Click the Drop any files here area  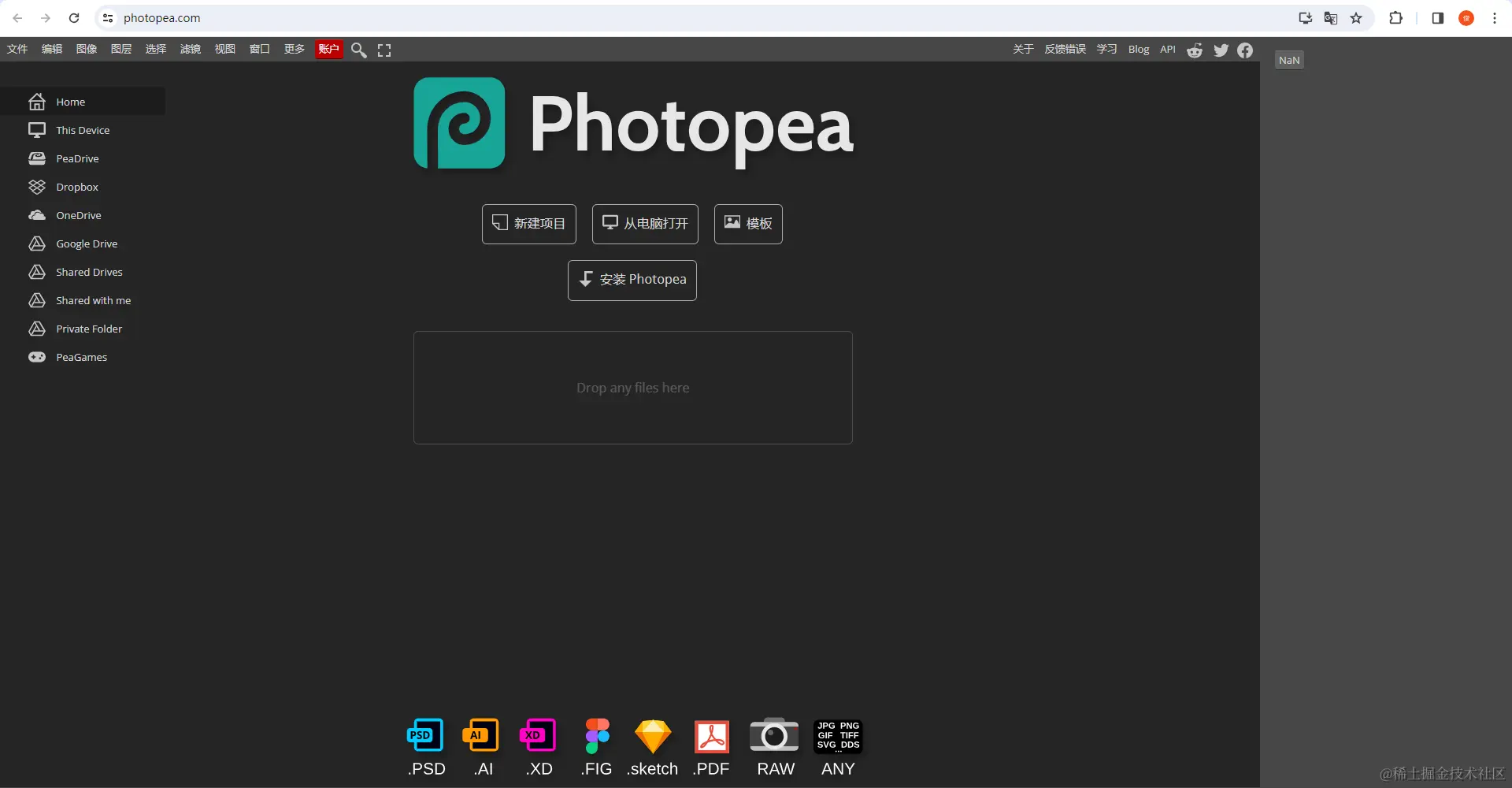[x=633, y=388]
